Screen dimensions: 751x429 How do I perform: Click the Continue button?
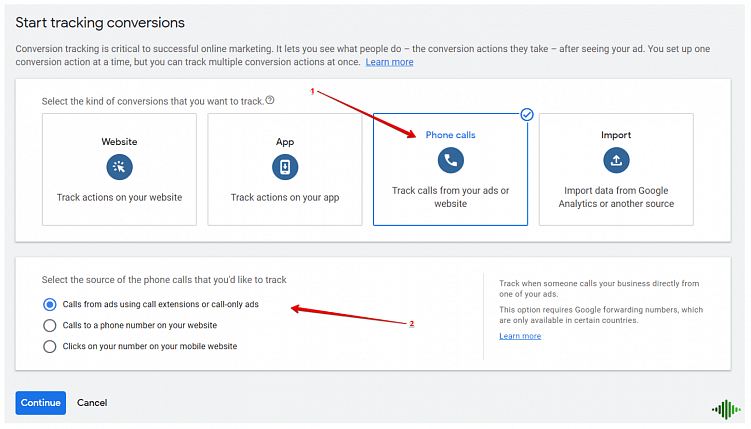pyautogui.click(x=41, y=403)
